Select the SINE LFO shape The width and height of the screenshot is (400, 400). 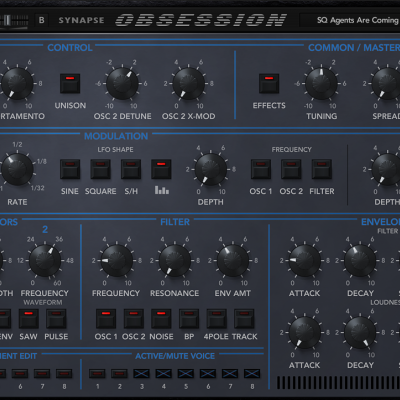[x=70, y=169]
